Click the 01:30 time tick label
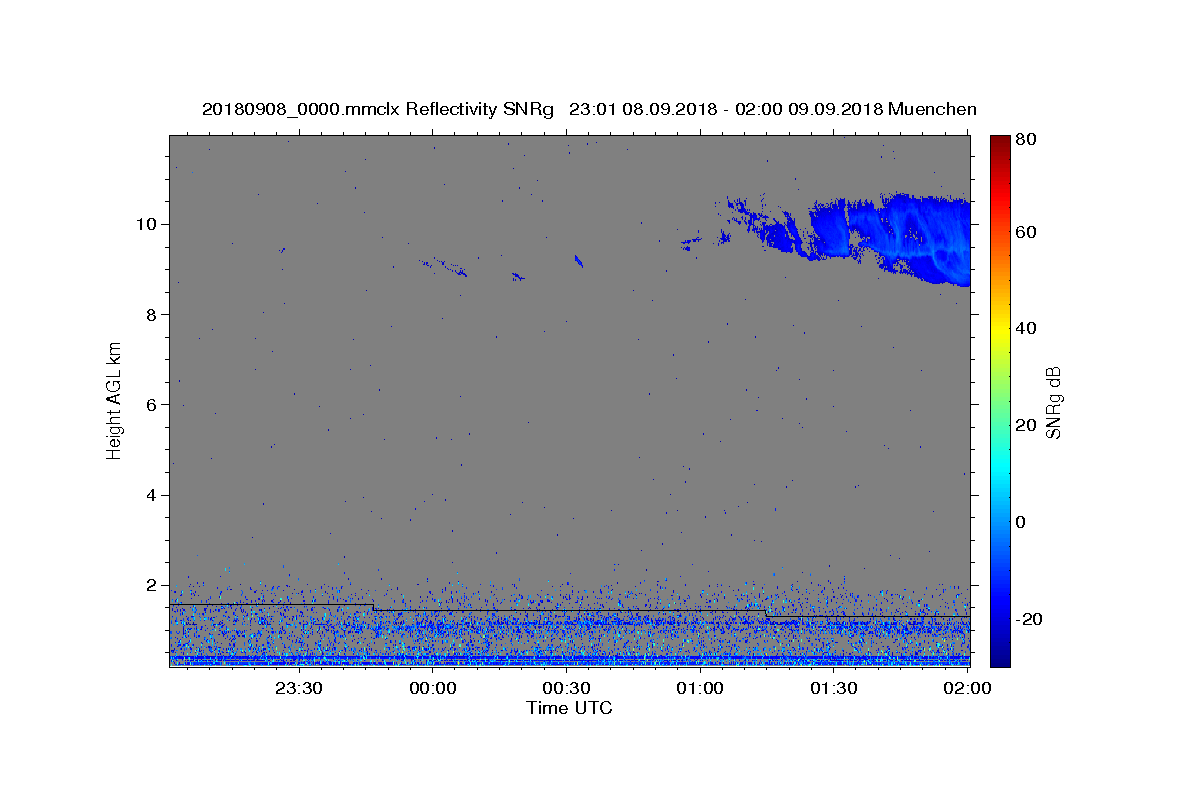Screen dimensions: 1200x800 pyautogui.click(x=834, y=688)
